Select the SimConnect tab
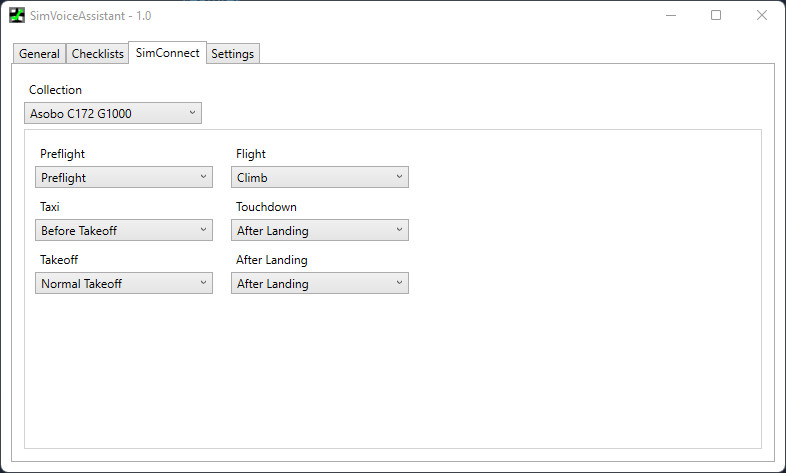Viewport: 786px width, 473px height. point(167,53)
